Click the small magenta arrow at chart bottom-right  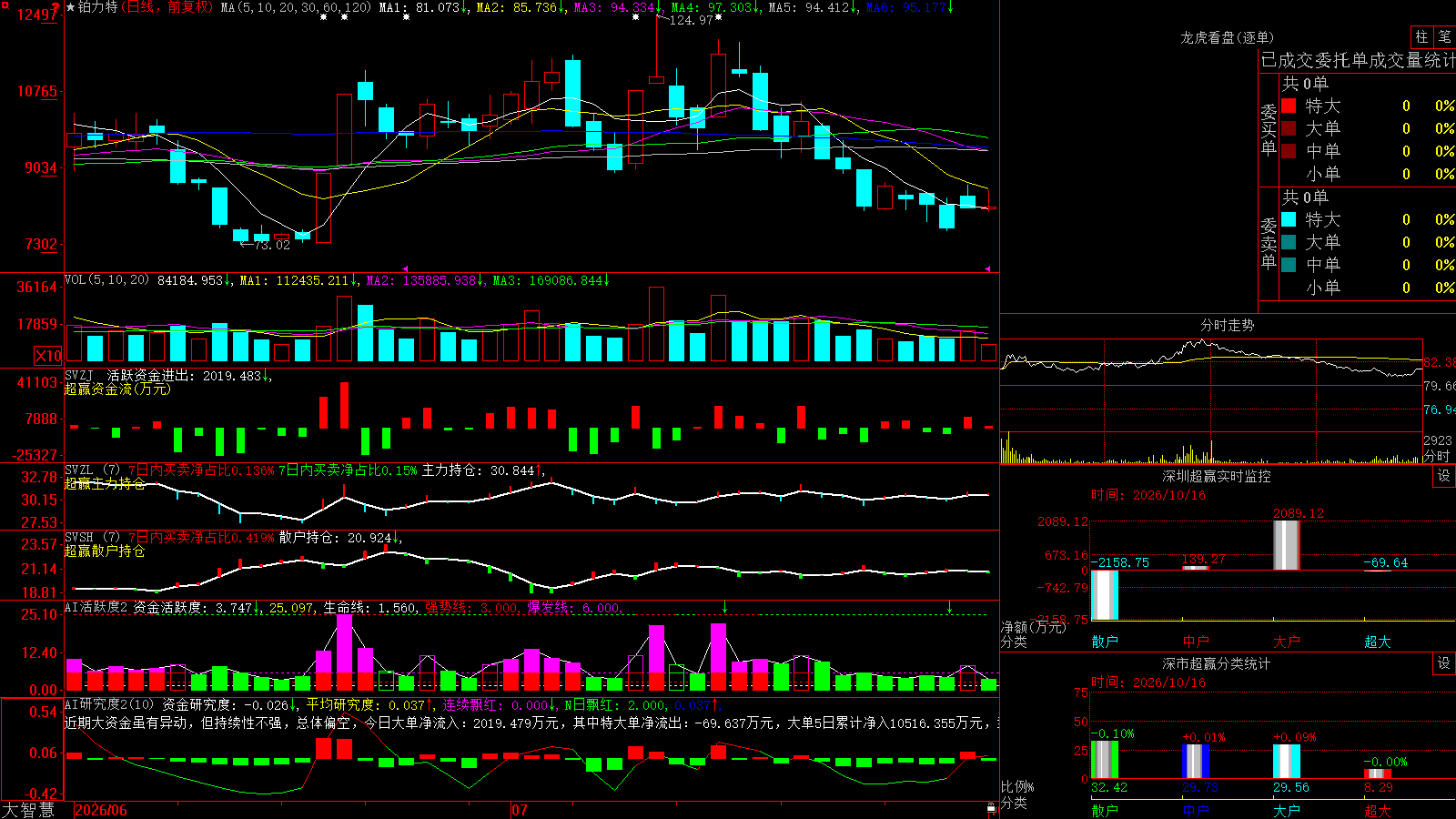(987, 268)
